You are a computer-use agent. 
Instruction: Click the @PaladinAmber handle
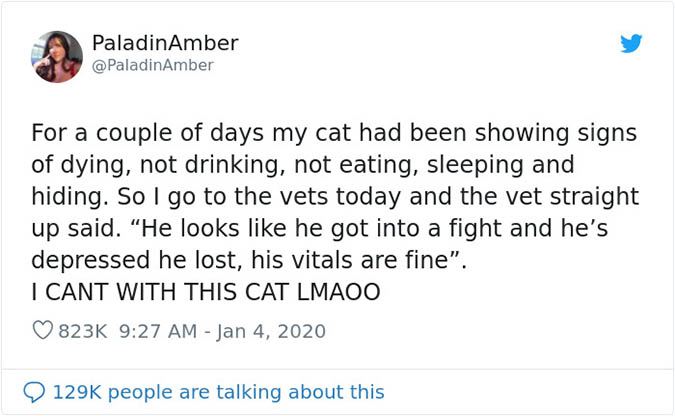click(152, 66)
